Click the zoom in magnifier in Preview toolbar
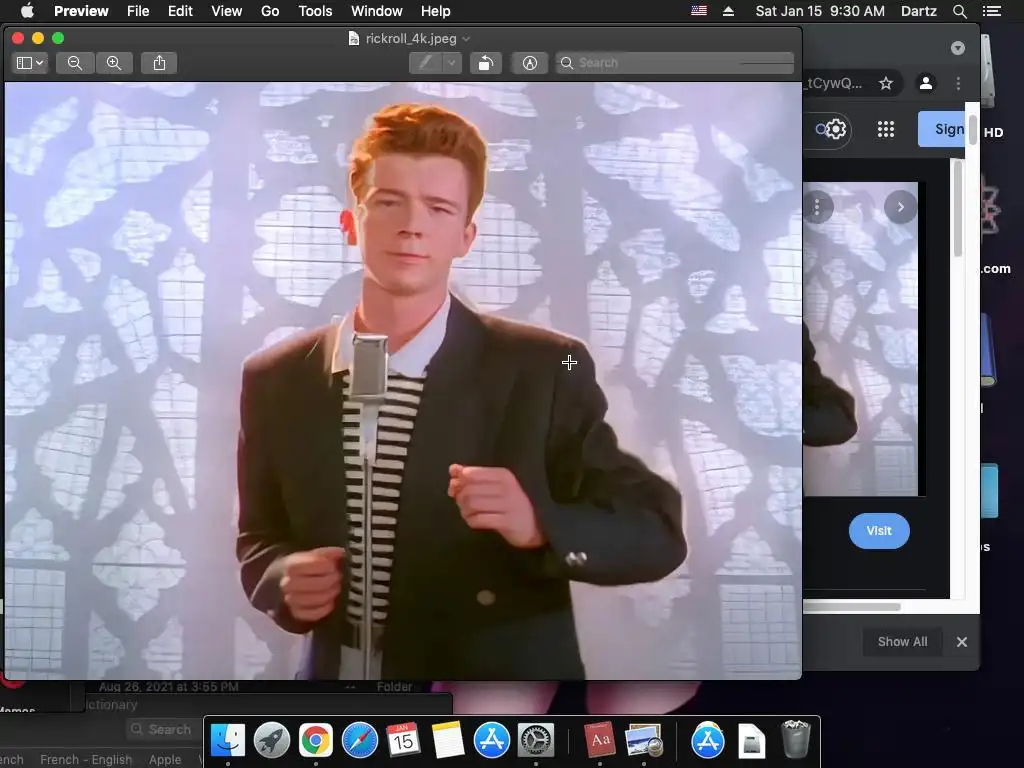This screenshot has height=768, width=1024. coord(114,63)
